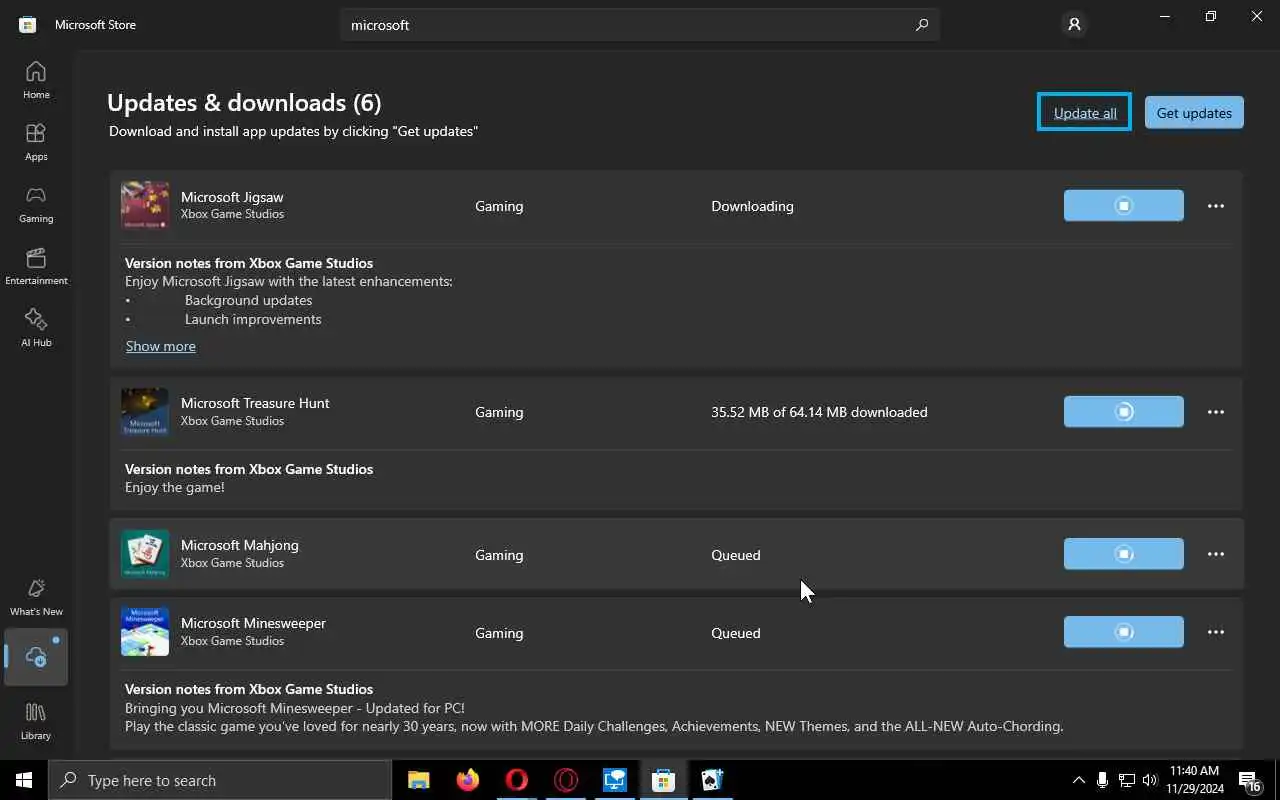Select the Microsoft Treasure Hunt title text

click(x=255, y=403)
